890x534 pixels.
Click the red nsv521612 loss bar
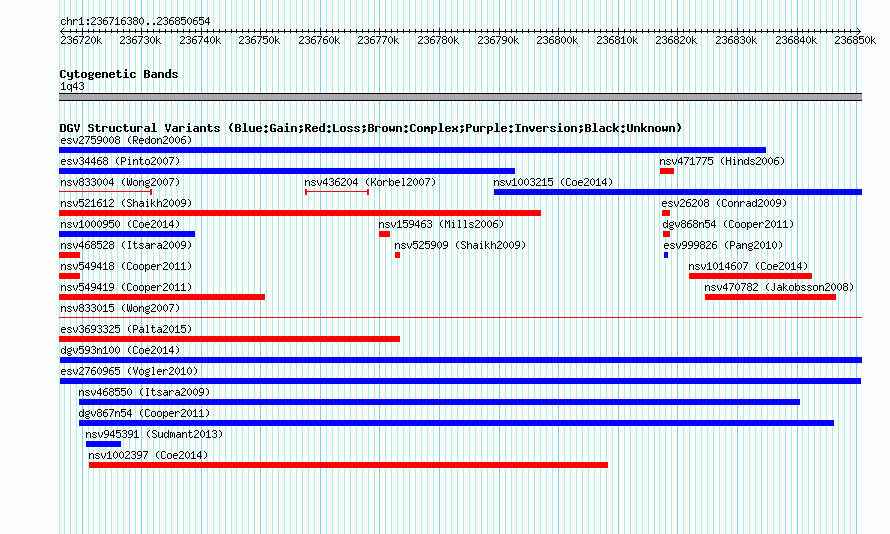coord(300,213)
